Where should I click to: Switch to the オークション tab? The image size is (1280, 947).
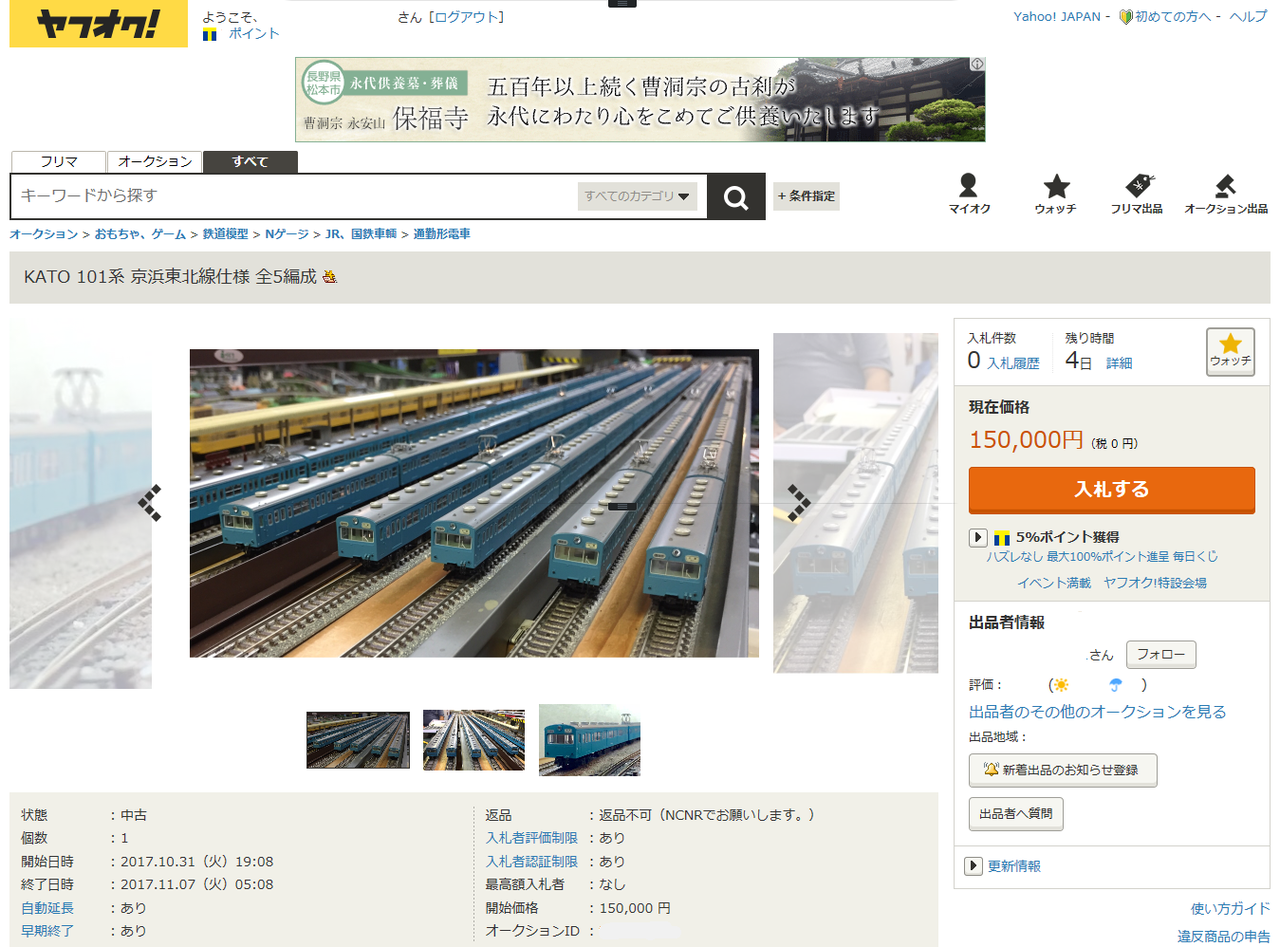coord(155,162)
